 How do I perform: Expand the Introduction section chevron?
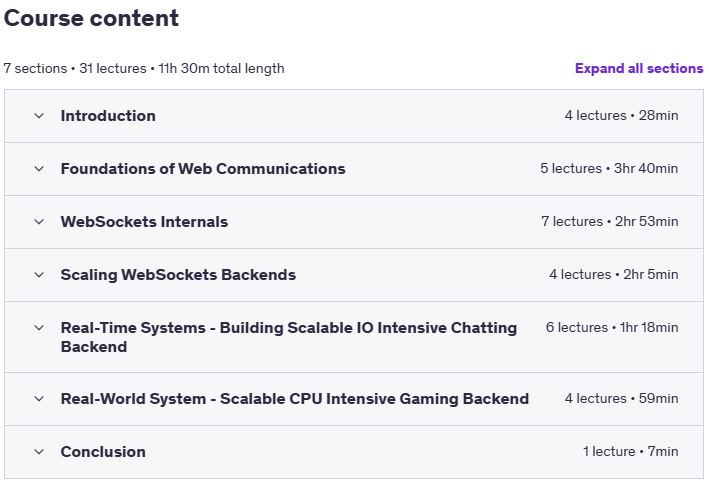coord(39,116)
